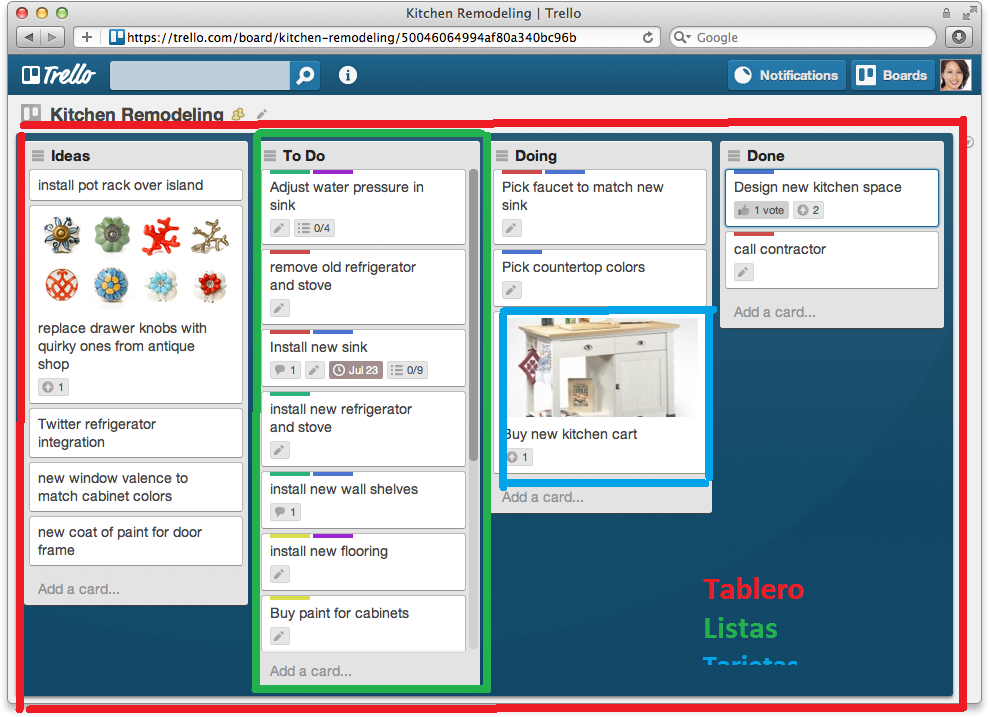Open the drawer knobs image thumbnail
989x717 pixels.
pyautogui.click(x=136, y=260)
